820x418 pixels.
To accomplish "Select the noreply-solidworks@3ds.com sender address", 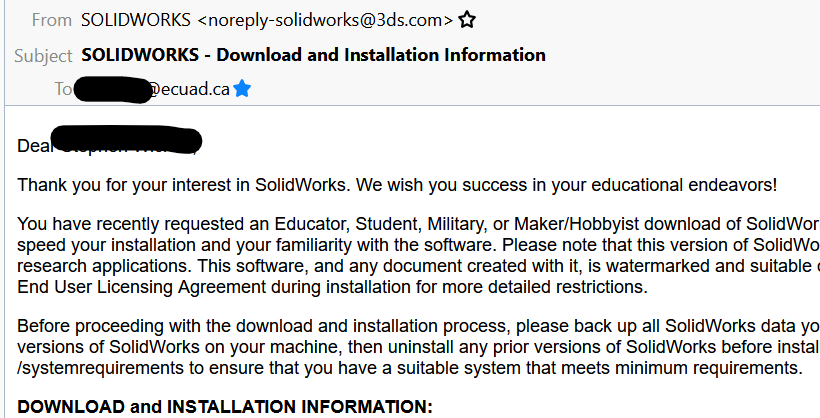I will (x=326, y=20).
